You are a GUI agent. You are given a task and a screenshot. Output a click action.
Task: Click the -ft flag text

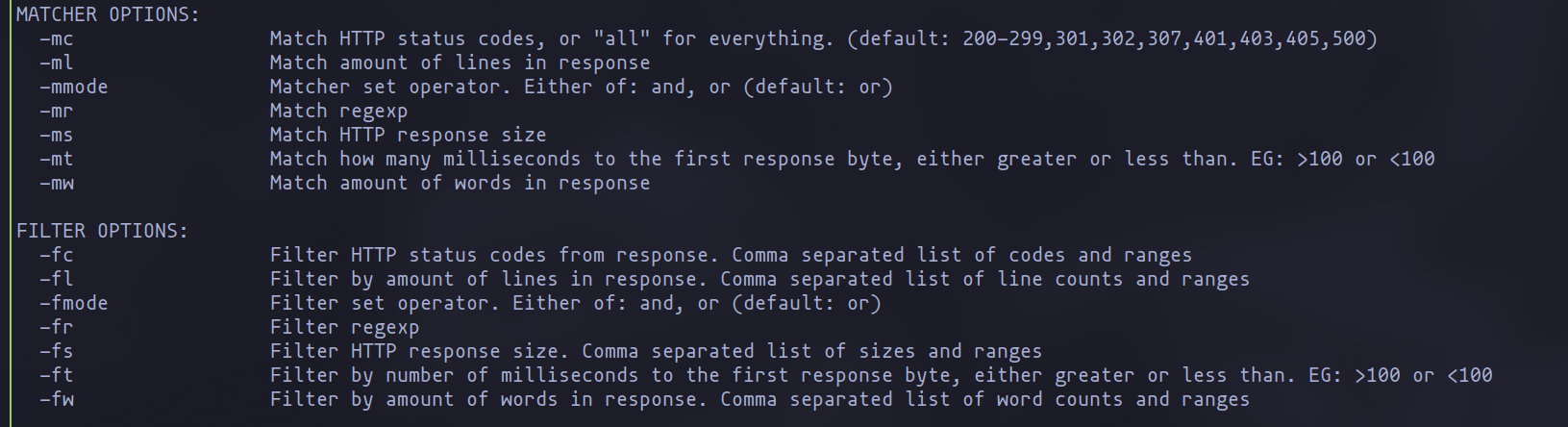coord(57,375)
